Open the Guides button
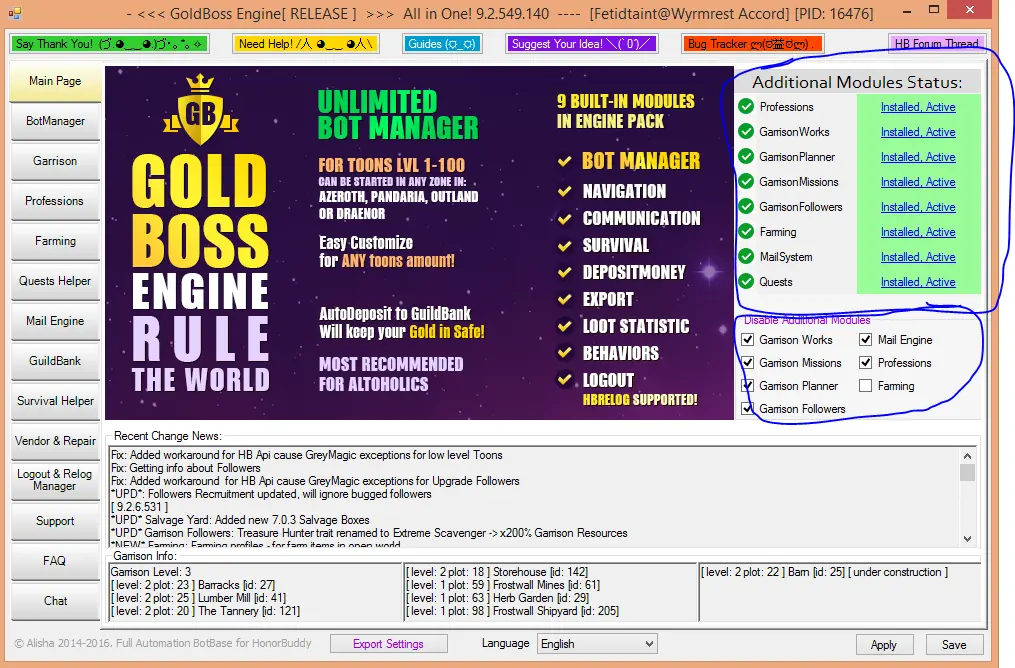 coord(442,43)
